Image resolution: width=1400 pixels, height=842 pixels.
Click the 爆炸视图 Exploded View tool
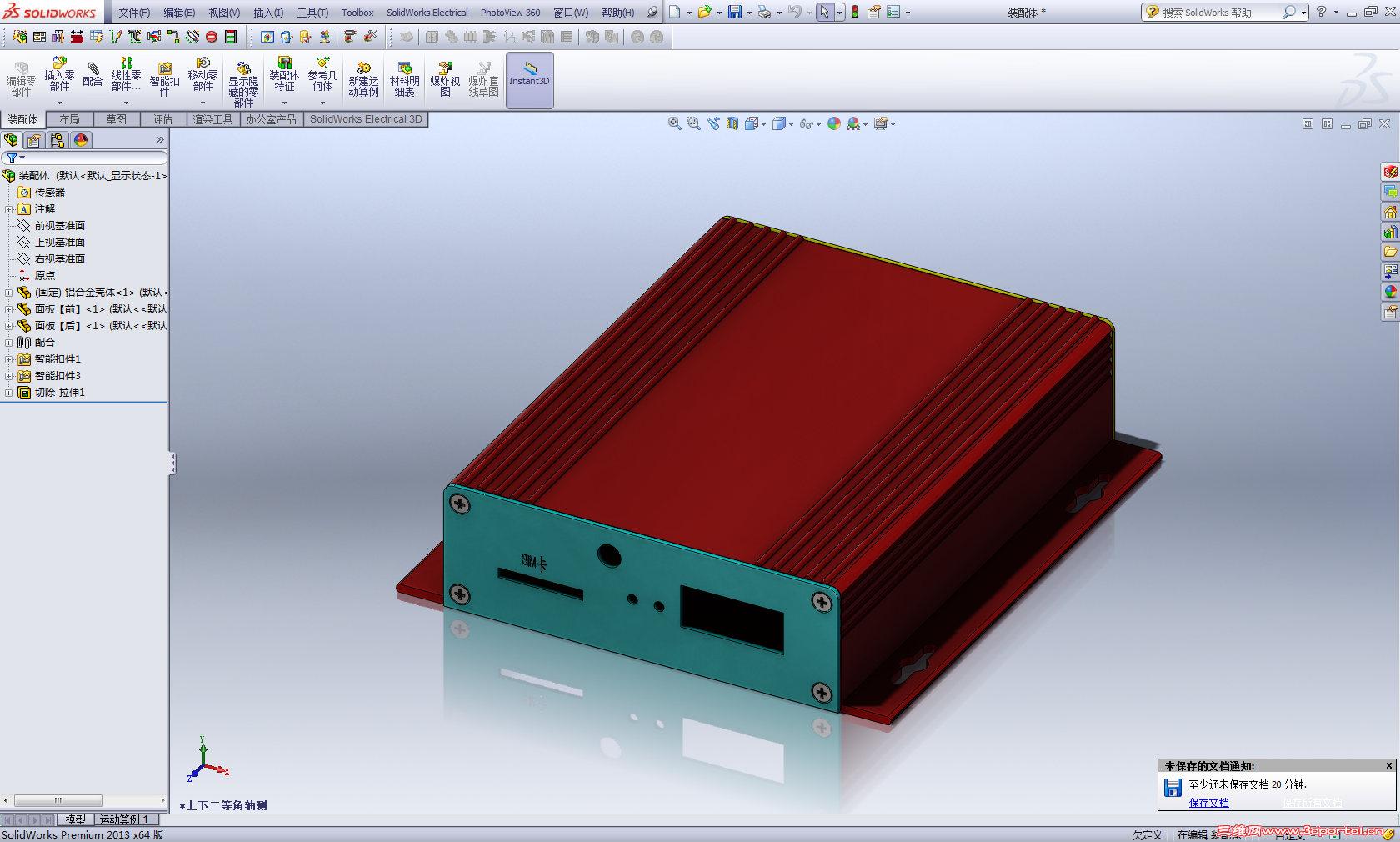[x=445, y=79]
